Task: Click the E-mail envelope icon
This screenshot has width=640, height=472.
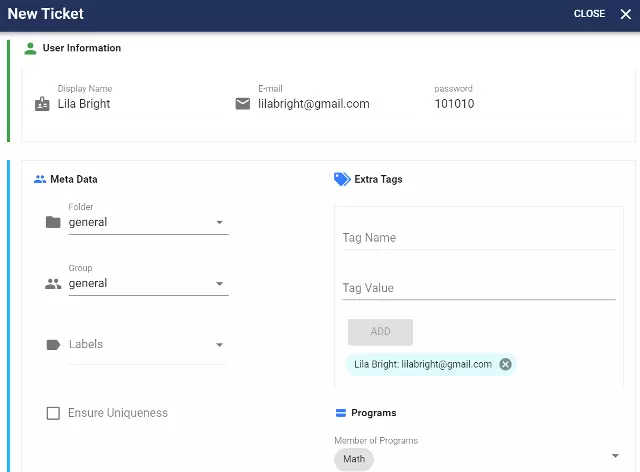Action: [x=243, y=104]
